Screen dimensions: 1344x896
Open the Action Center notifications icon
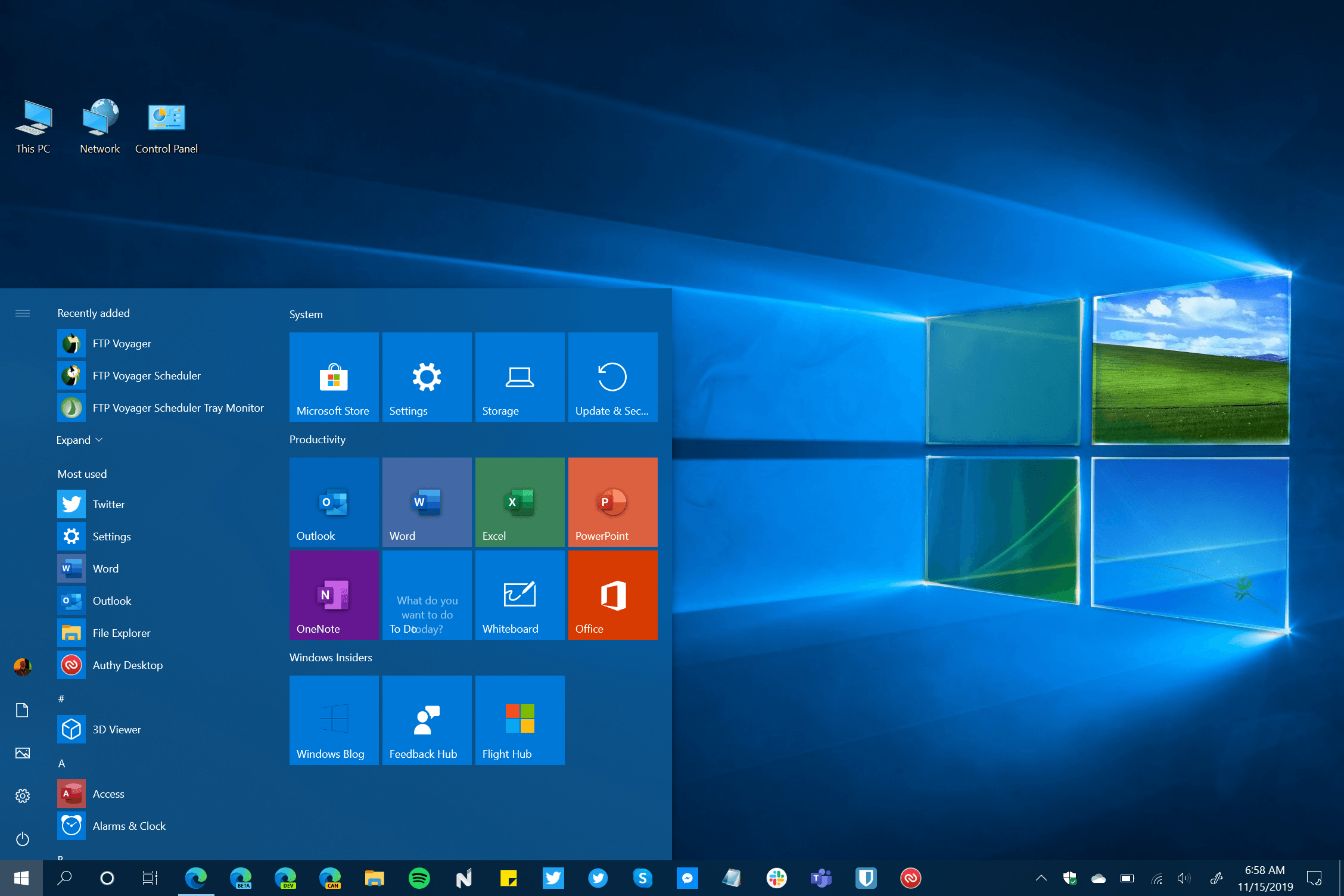tap(1314, 878)
